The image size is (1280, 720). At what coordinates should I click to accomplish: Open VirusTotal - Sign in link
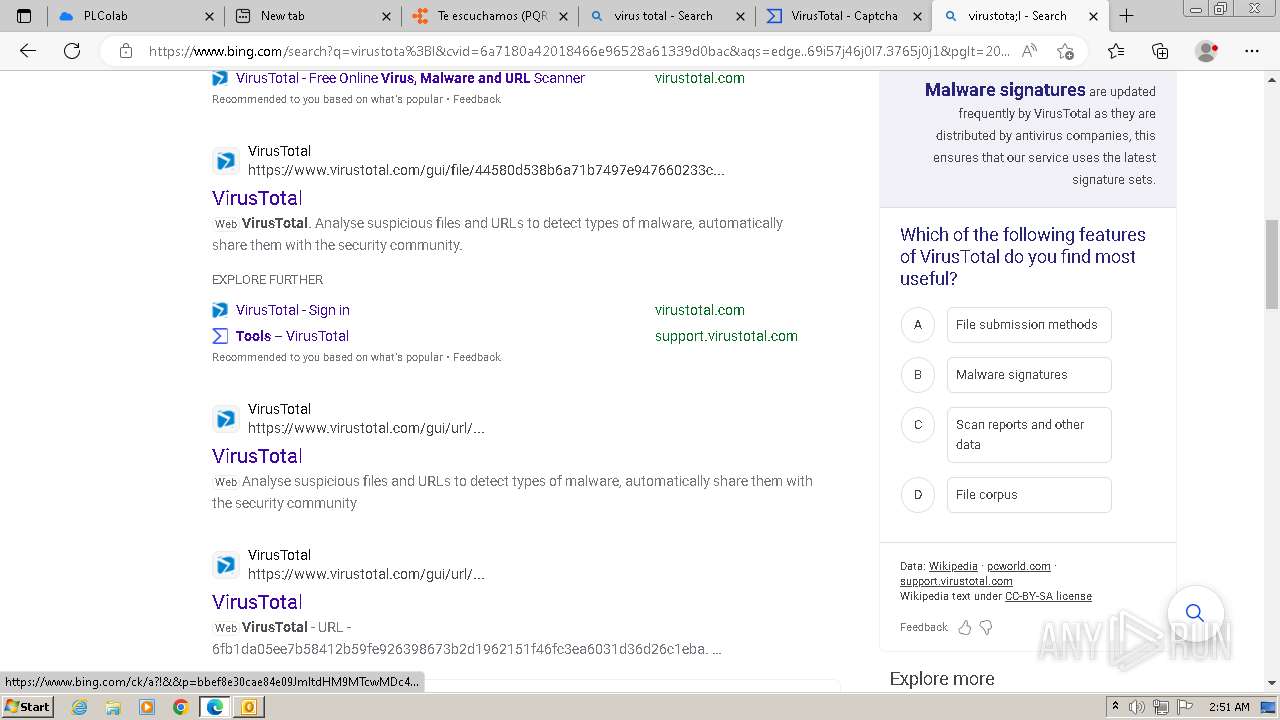click(293, 310)
